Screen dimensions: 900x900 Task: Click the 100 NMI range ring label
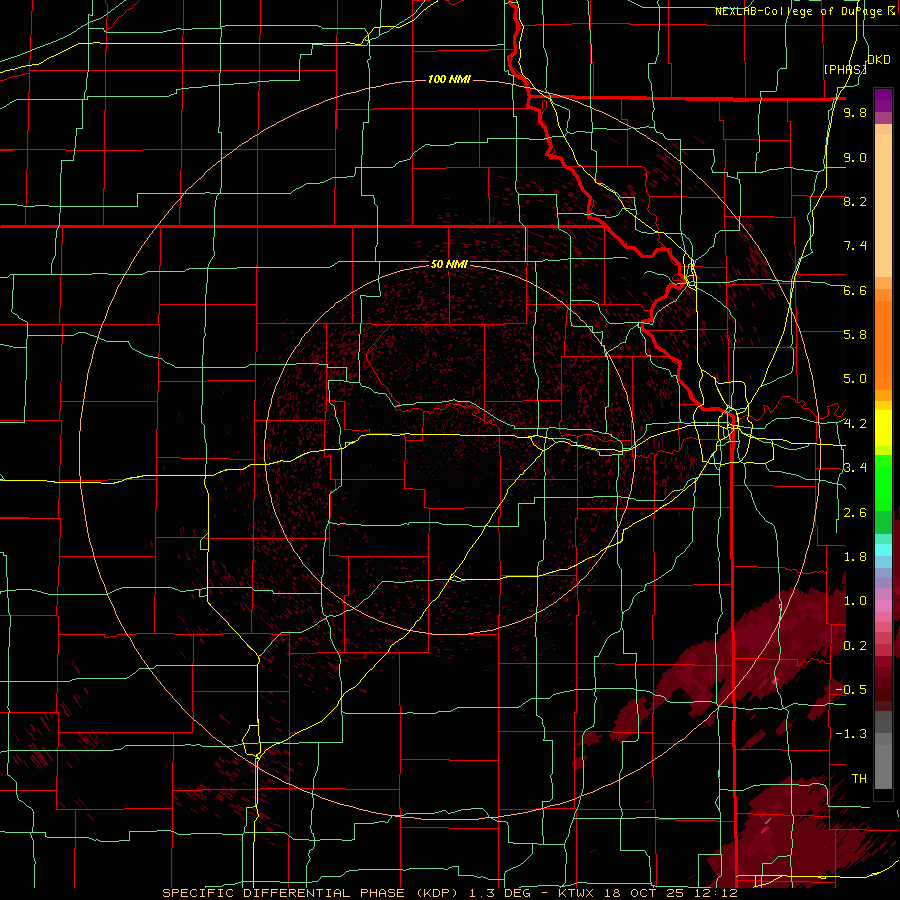[x=449, y=79]
